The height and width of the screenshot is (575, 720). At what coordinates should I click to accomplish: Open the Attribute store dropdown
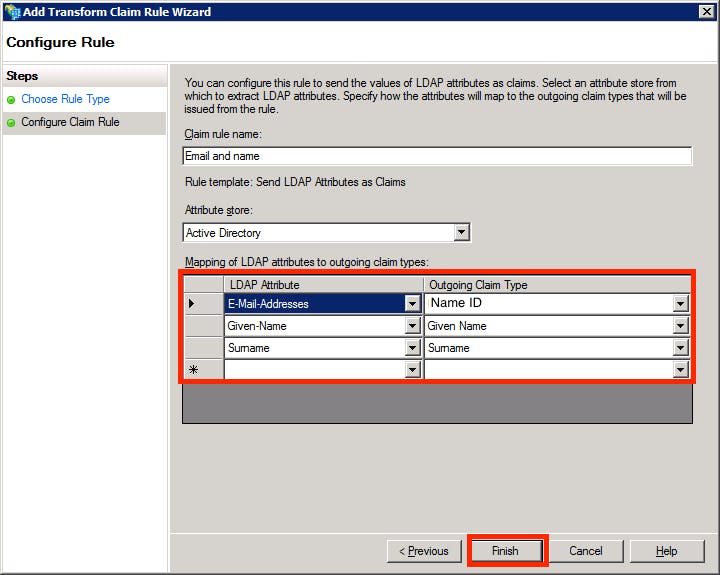[461, 232]
